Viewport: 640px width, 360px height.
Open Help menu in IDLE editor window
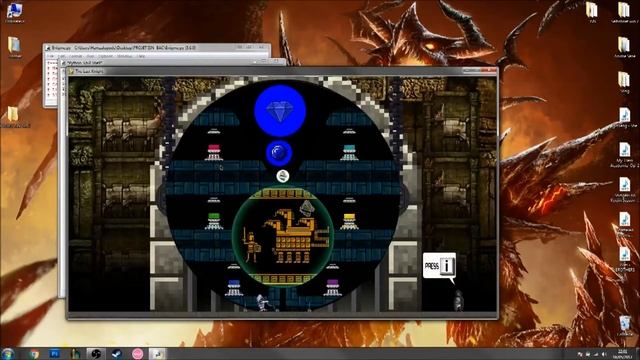[141, 56]
